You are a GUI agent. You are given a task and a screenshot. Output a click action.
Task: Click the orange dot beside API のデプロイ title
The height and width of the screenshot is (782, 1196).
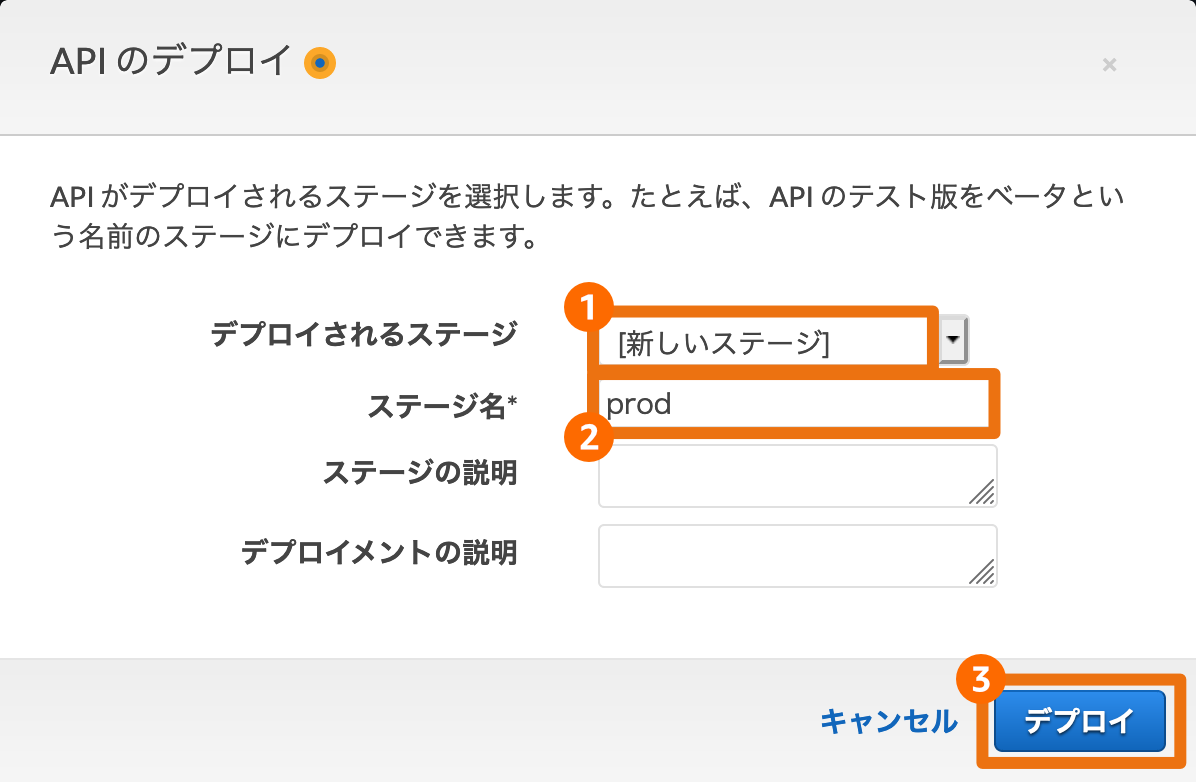[320, 63]
